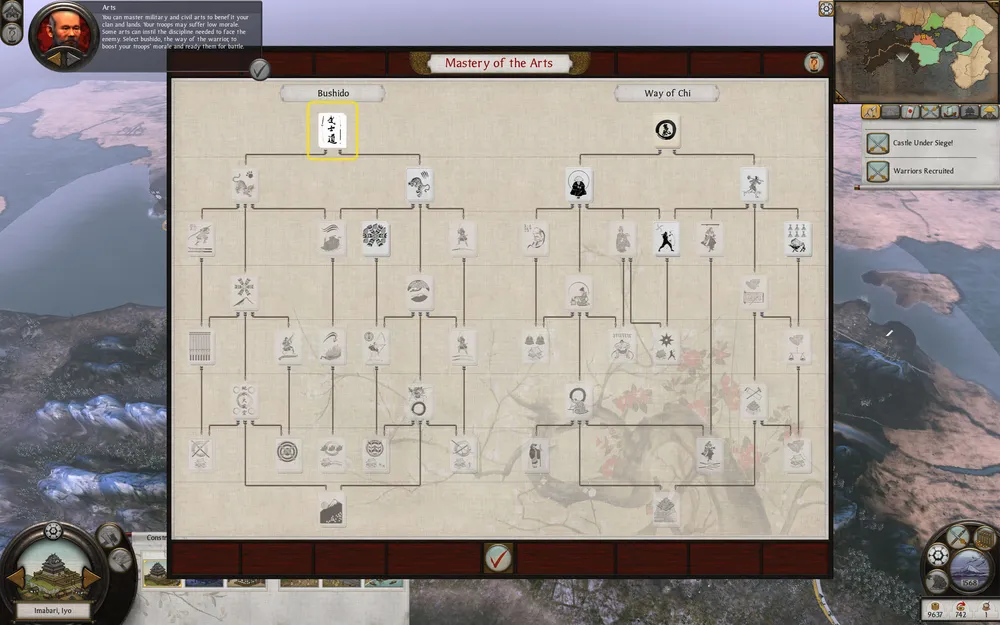
Task: Choose the bearded man with staff art
Action: (535, 455)
